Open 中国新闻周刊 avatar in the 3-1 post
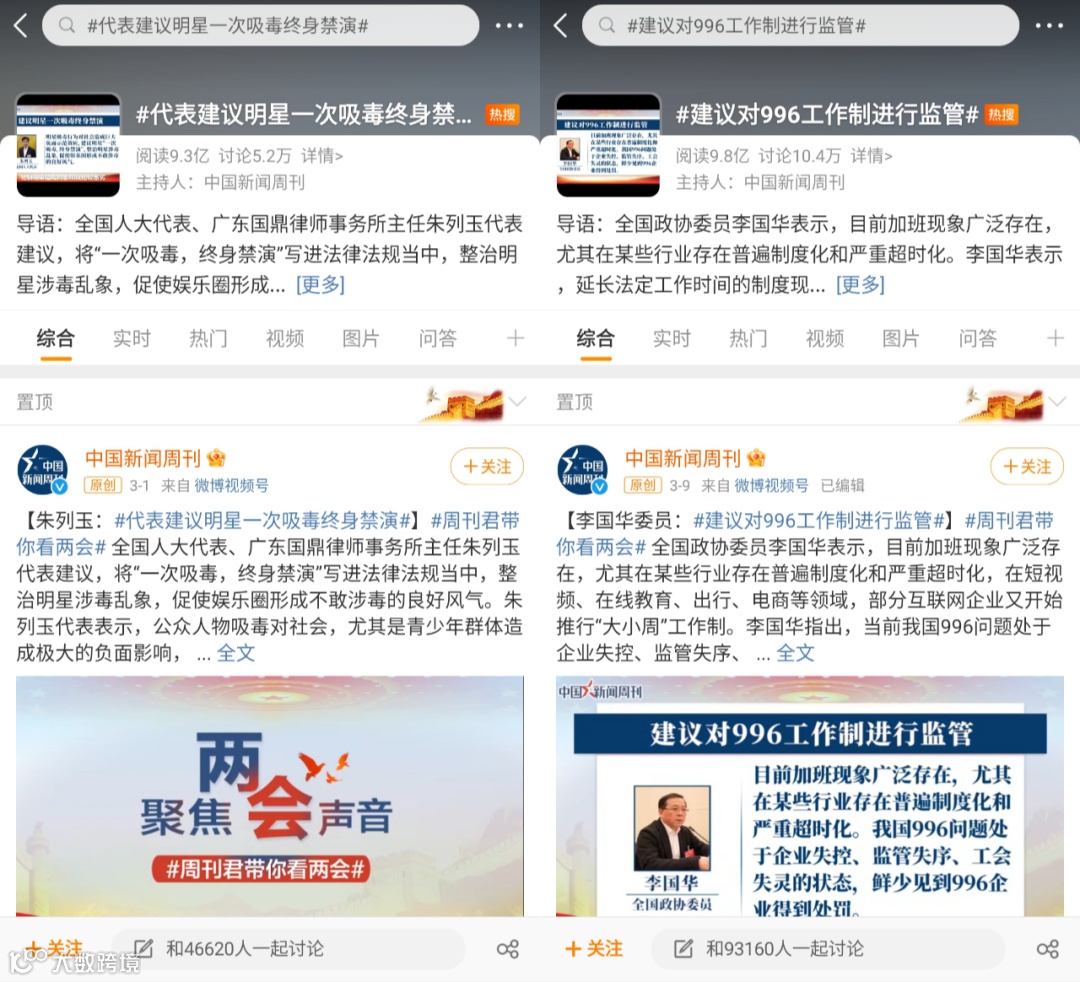The height and width of the screenshot is (982, 1080). click(x=43, y=470)
